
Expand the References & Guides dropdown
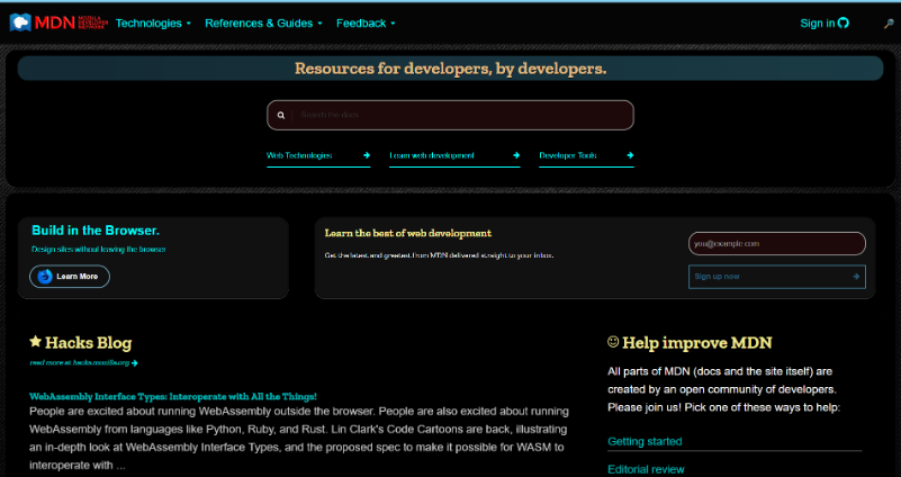click(264, 24)
